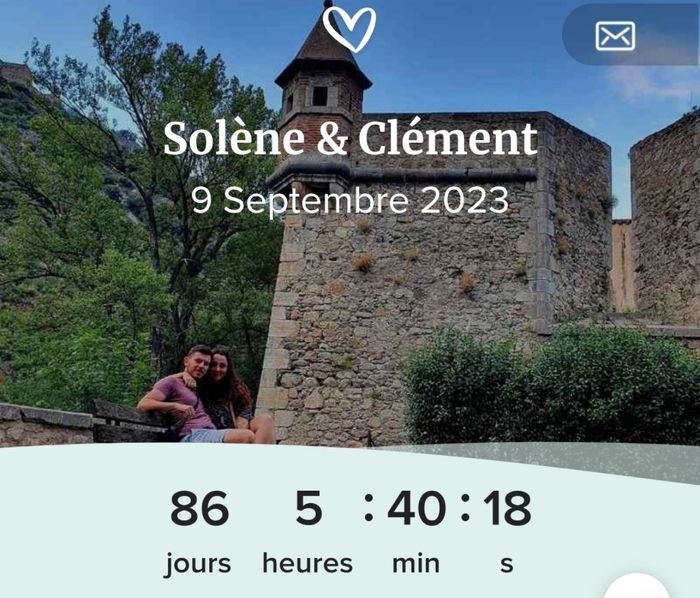
Task: Tap the rounded pill behind the envelope
Action: coord(631,35)
